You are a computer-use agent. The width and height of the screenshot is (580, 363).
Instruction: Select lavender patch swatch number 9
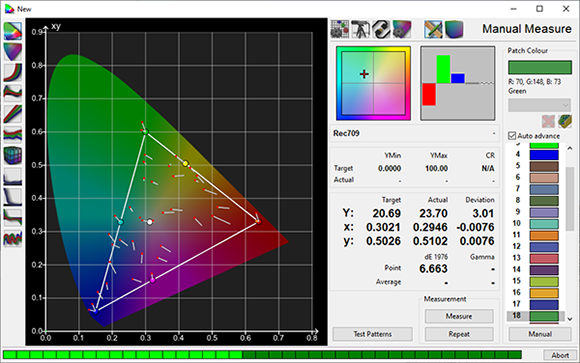[544, 212]
